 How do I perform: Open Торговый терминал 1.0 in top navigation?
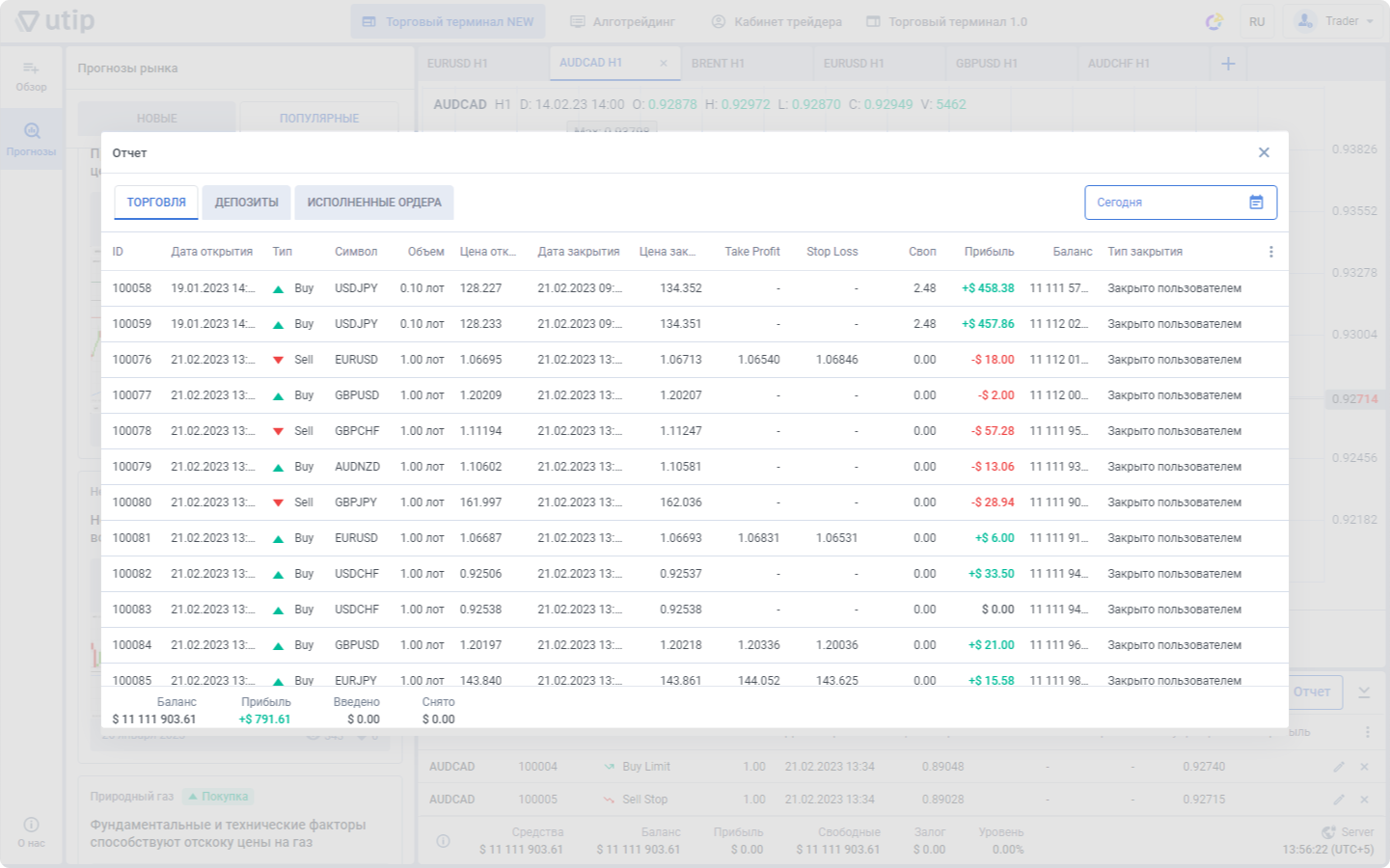(x=946, y=21)
